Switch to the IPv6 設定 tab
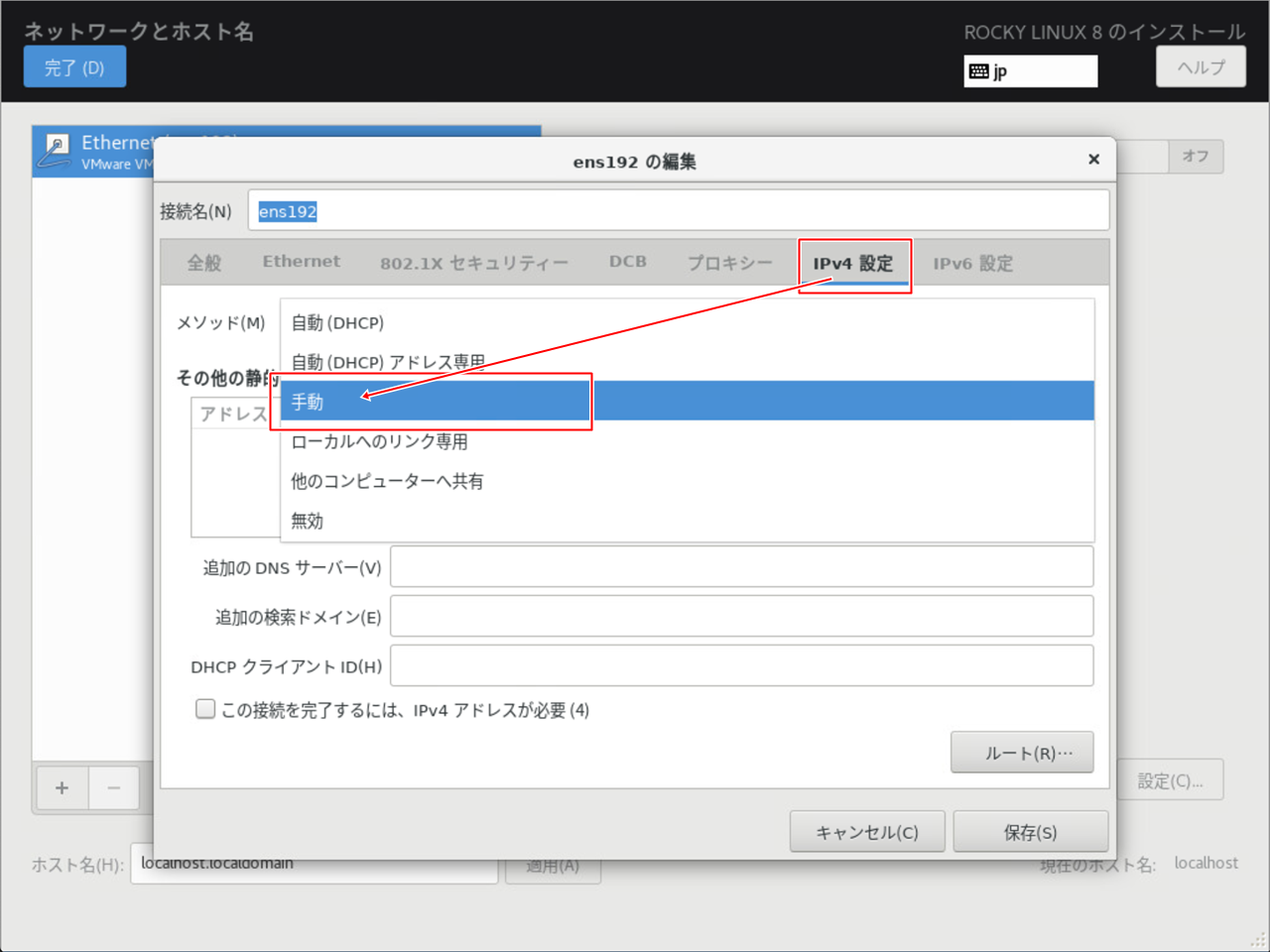 (972, 264)
